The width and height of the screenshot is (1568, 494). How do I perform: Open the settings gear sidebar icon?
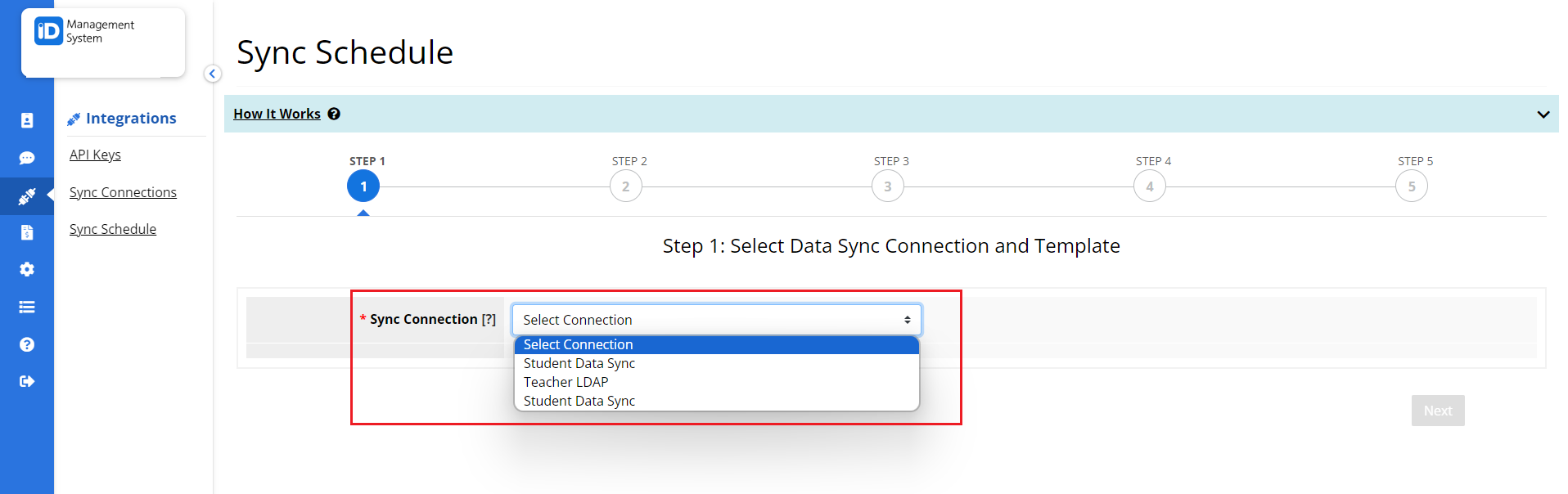tap(27, 269)
